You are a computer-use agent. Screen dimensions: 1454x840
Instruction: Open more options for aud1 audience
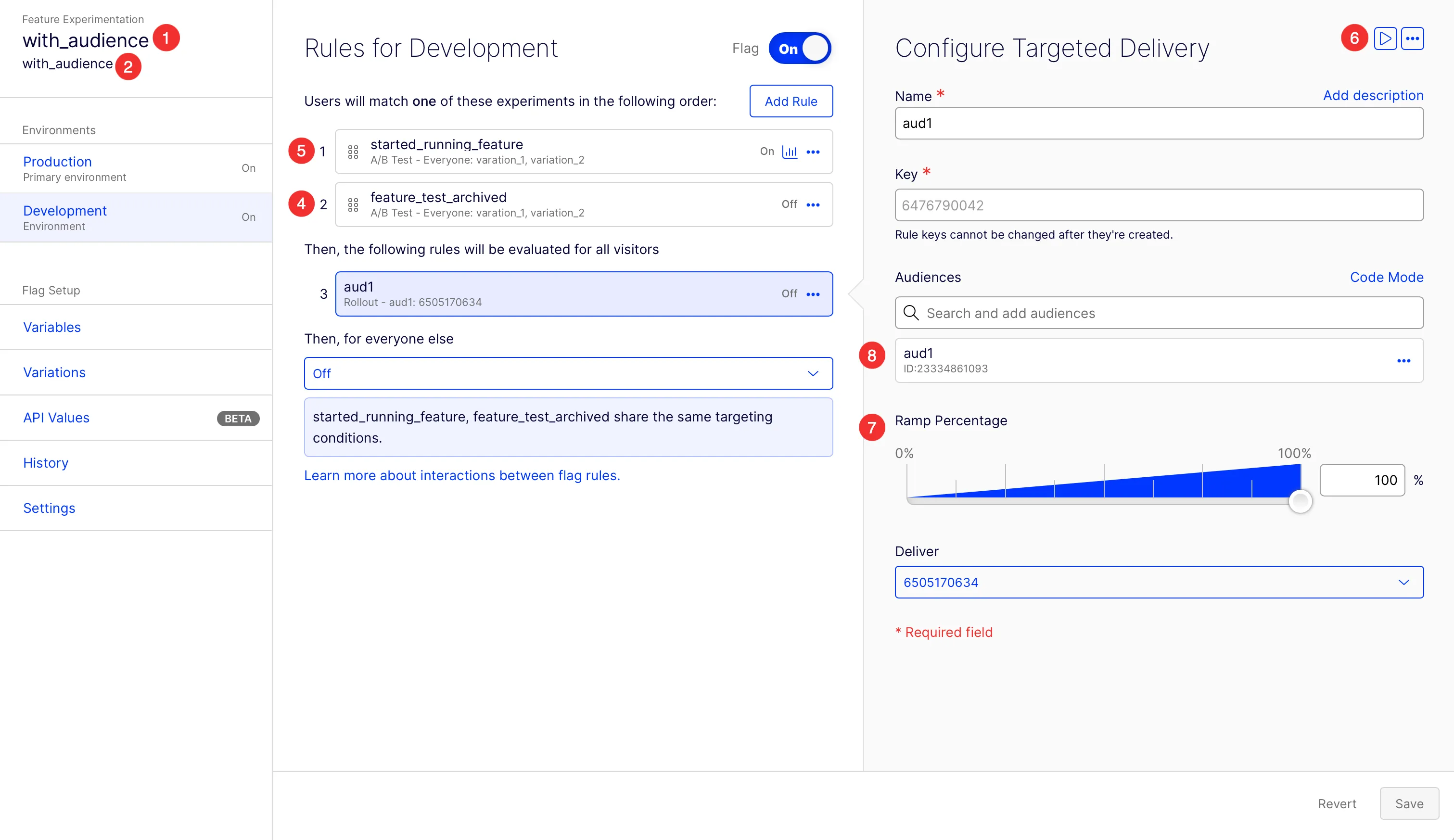[x=1403, y=360]
